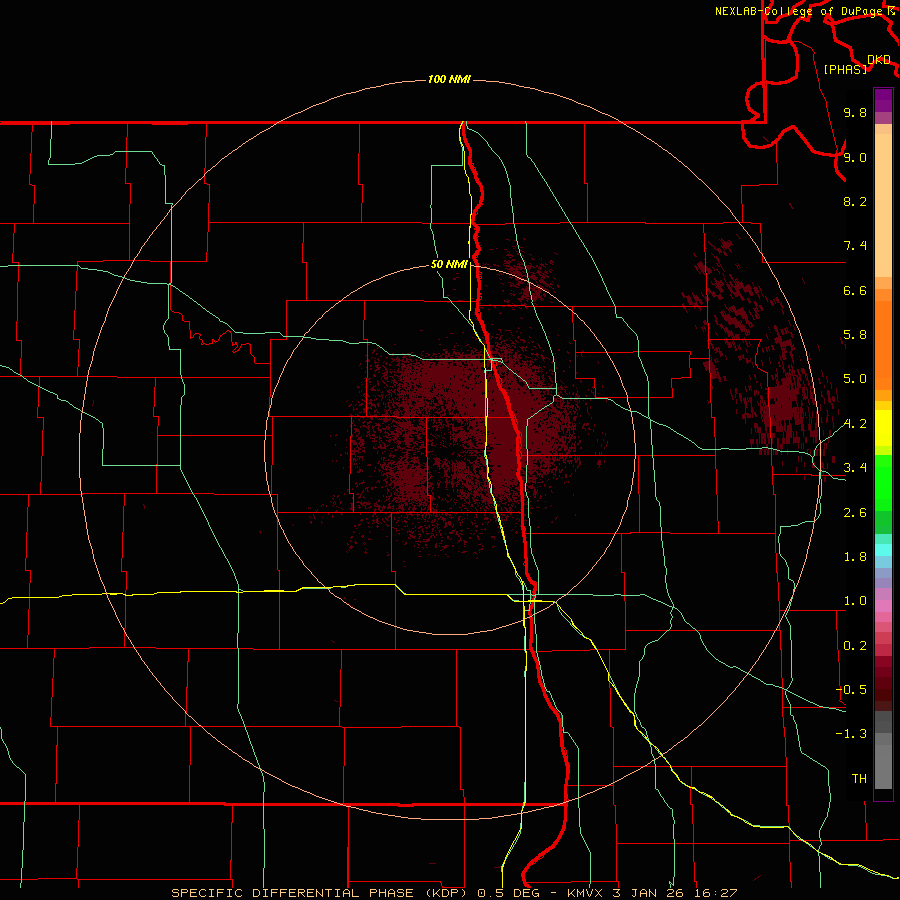
Task: Click the 8.2 scale label
Action: click(x=855, y=201)
